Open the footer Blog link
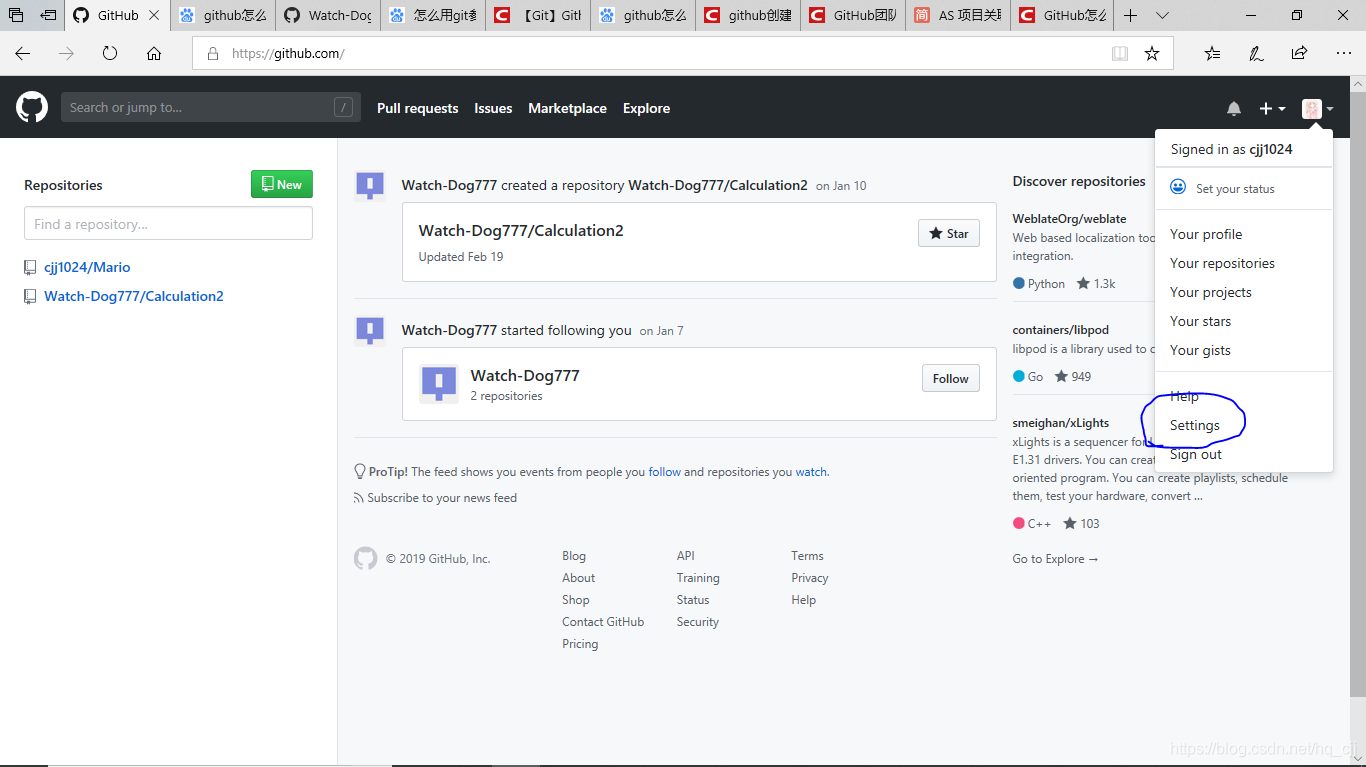This screenshot has height=767, width=1366. [574, 556]
